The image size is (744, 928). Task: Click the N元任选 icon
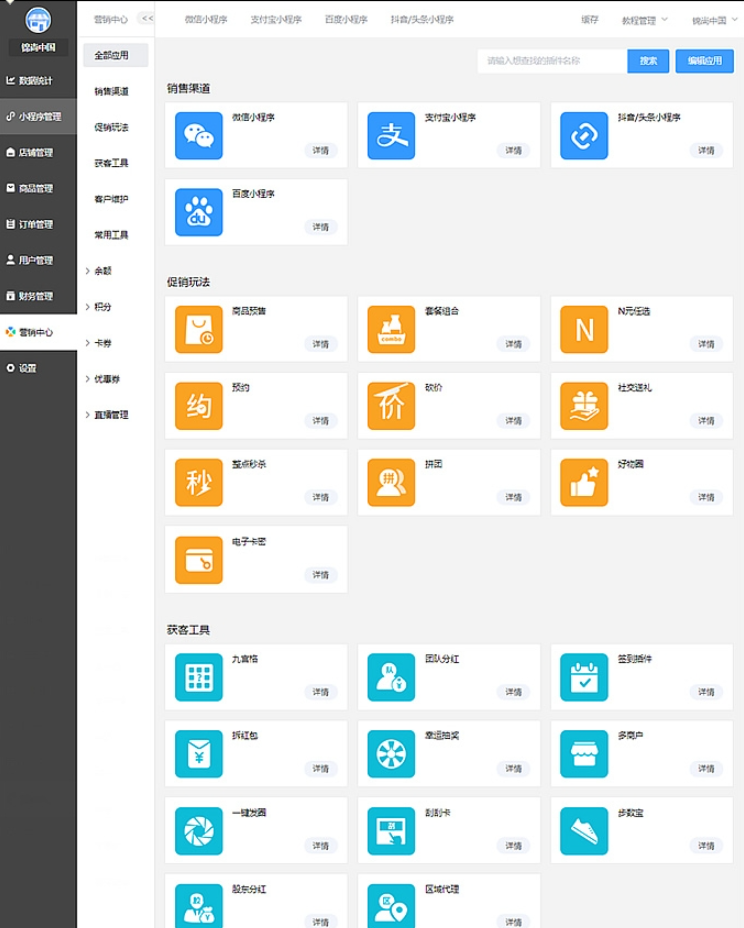(x=584, y=329)
